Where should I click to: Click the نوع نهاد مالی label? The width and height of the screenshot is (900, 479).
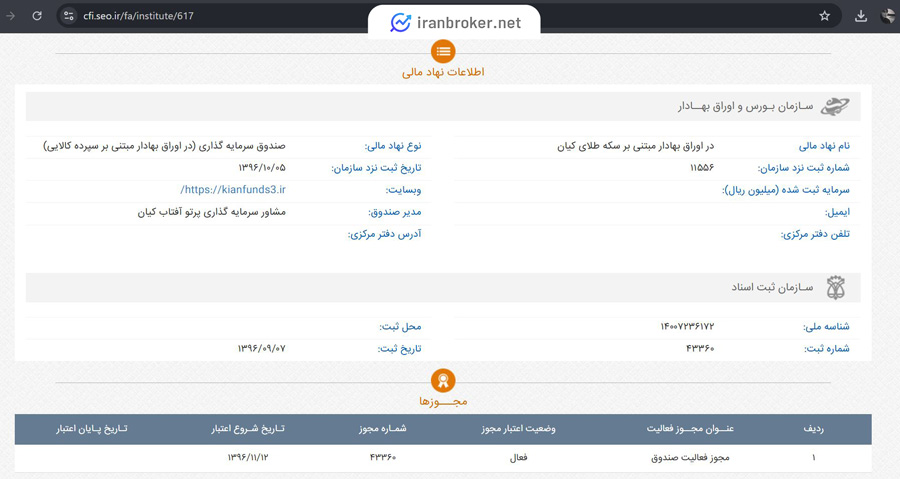pyautogui.click(x=393, y=146)
